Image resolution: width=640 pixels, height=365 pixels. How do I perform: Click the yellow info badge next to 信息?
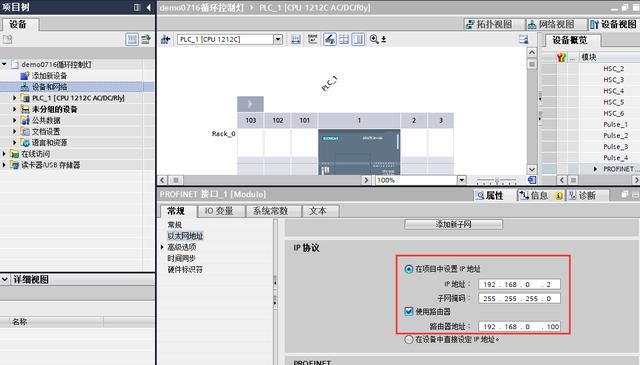[x=558, y=196]
